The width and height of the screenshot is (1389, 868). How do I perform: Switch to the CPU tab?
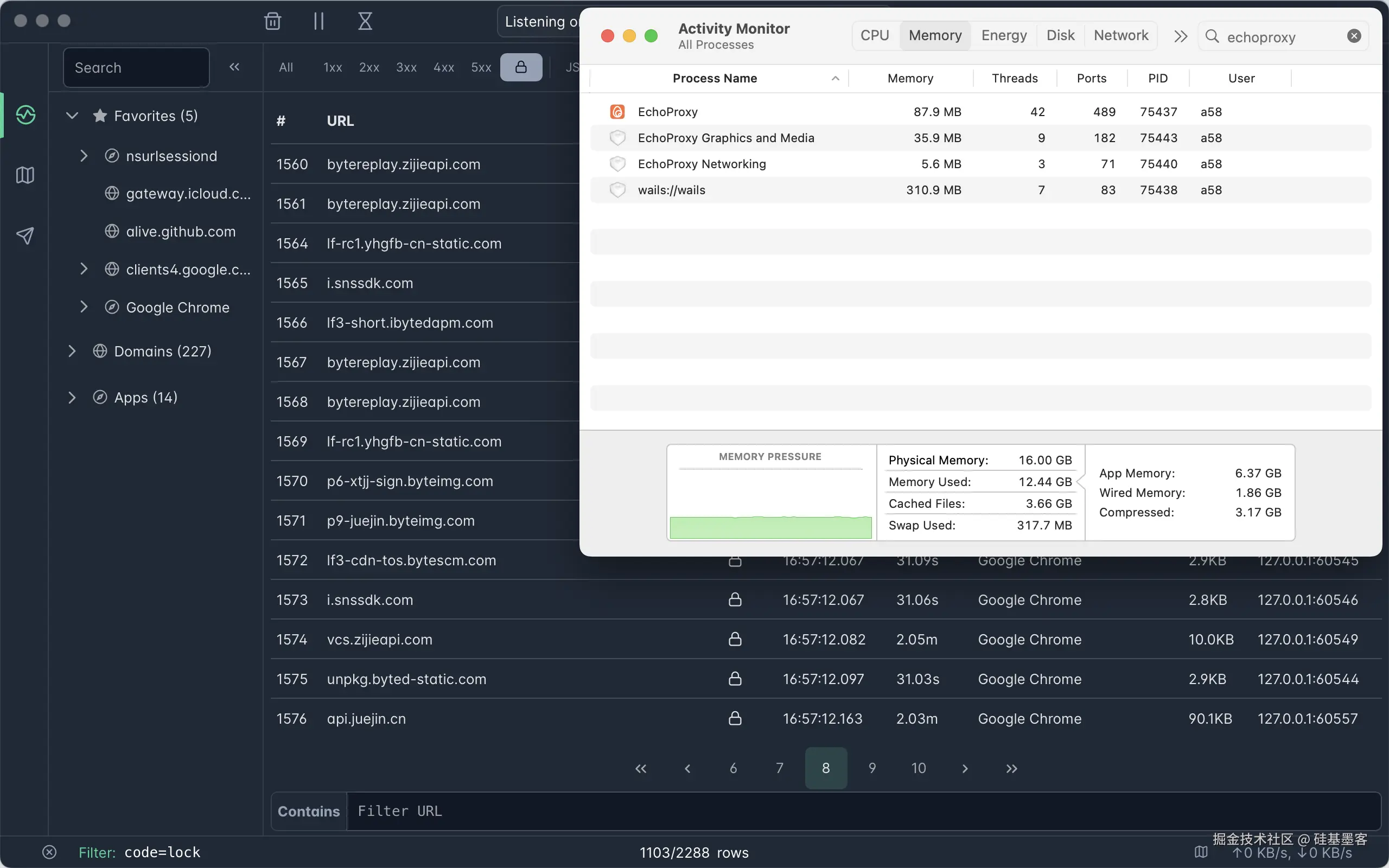[x=874, y=36]
